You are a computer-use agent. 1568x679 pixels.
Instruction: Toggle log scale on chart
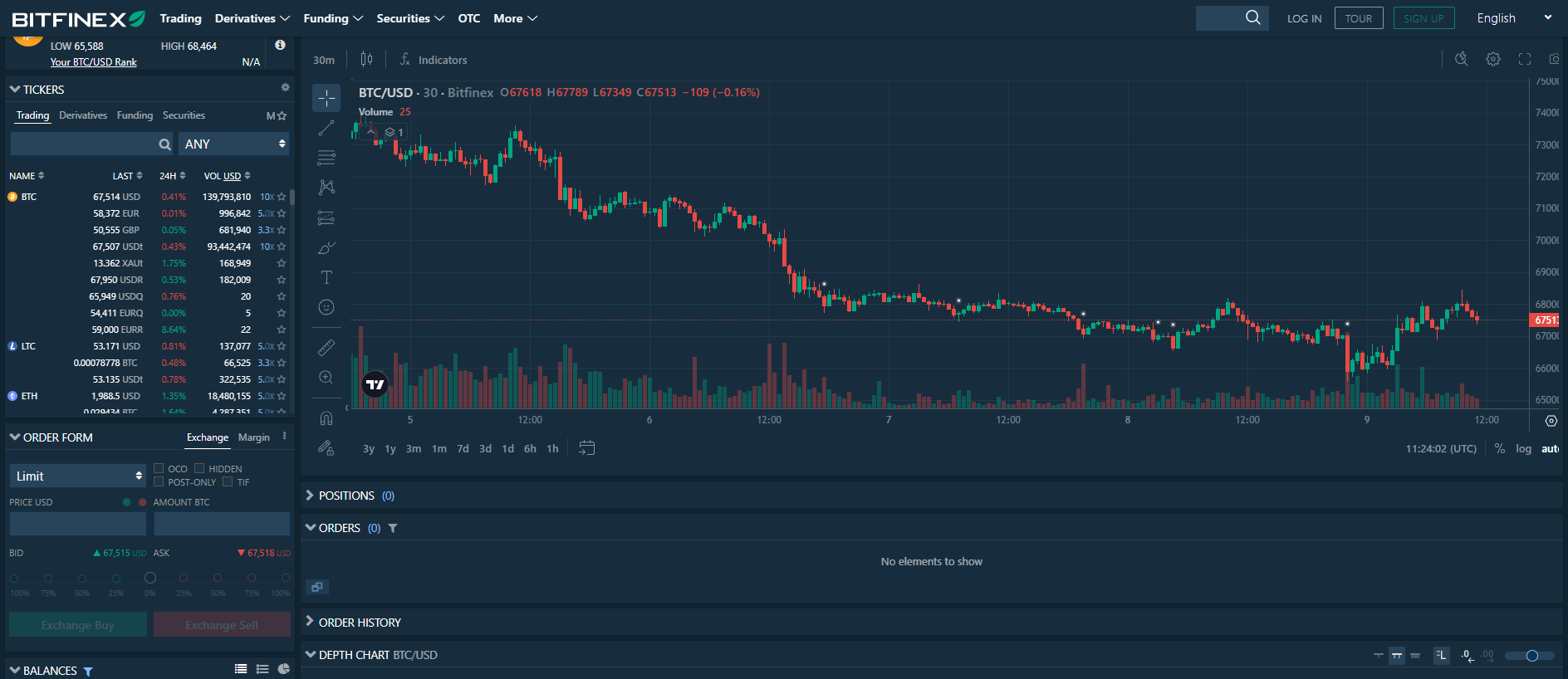point(1523,448)
